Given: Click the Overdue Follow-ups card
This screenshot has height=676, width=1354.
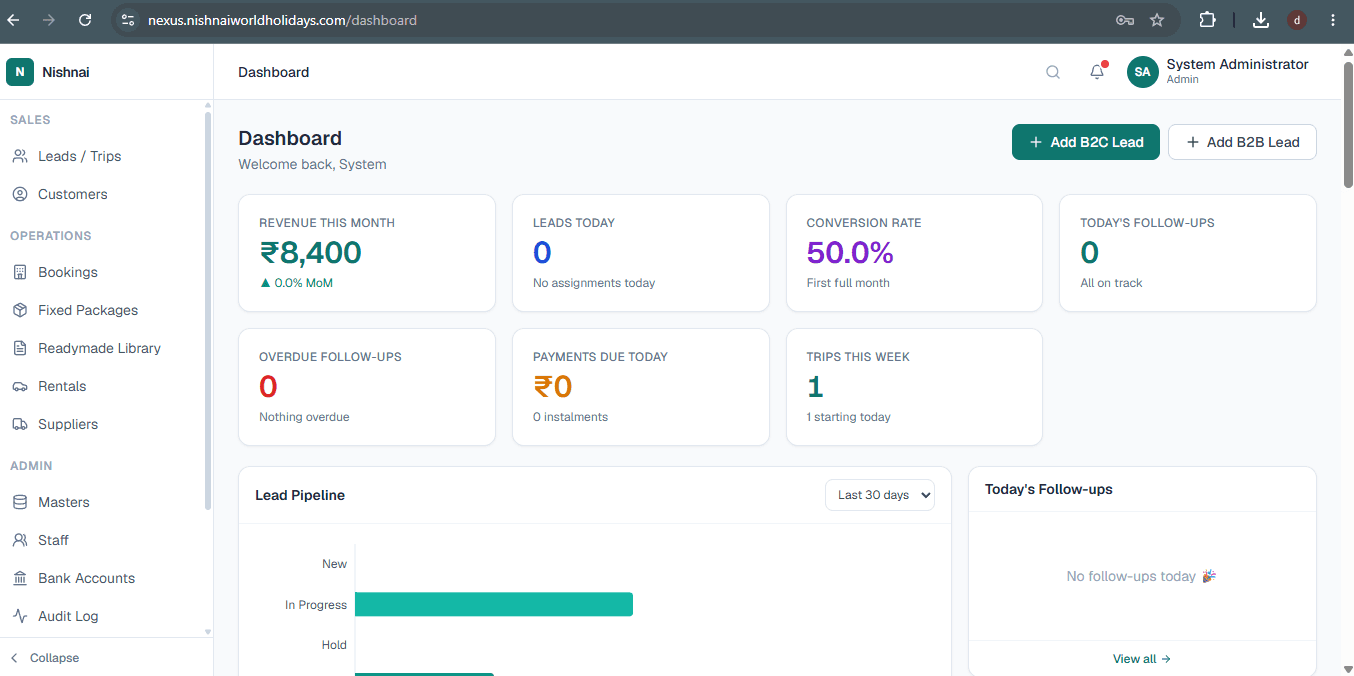Looking at the screenshot, I should pos(367,387).
